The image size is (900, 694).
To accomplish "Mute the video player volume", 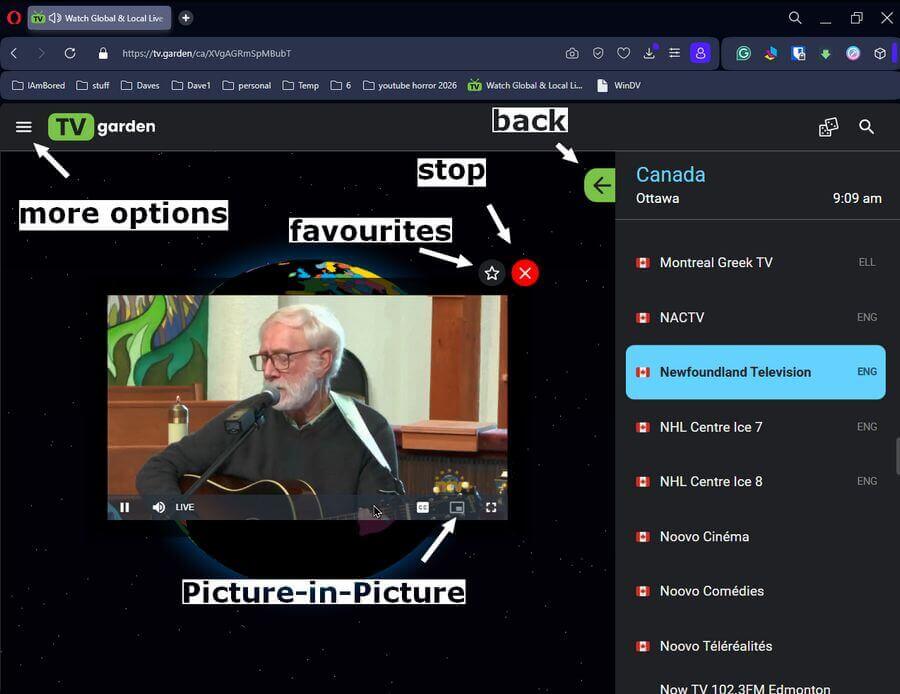I will click(158, 507).
